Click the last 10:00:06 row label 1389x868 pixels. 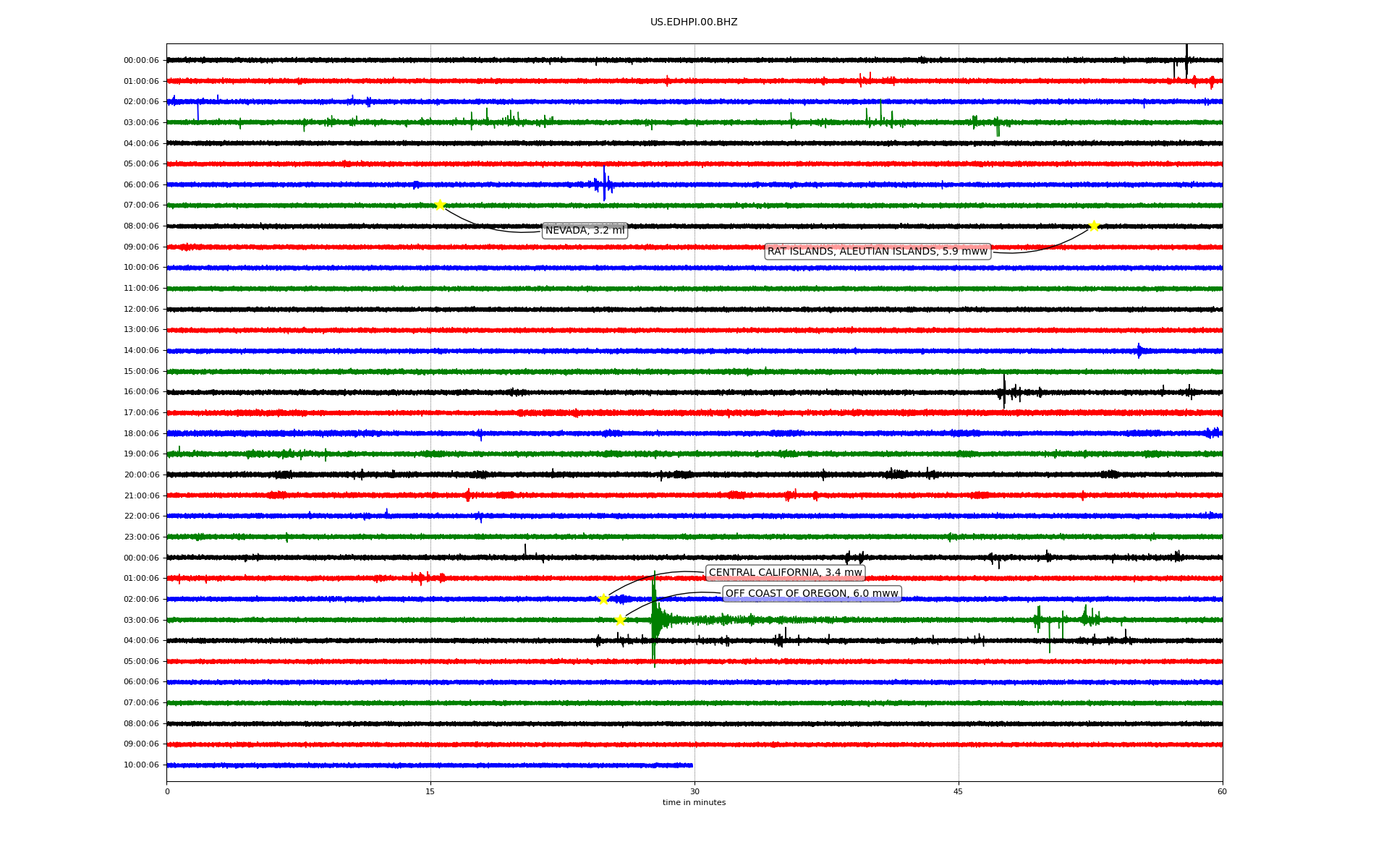click(141, 765)
